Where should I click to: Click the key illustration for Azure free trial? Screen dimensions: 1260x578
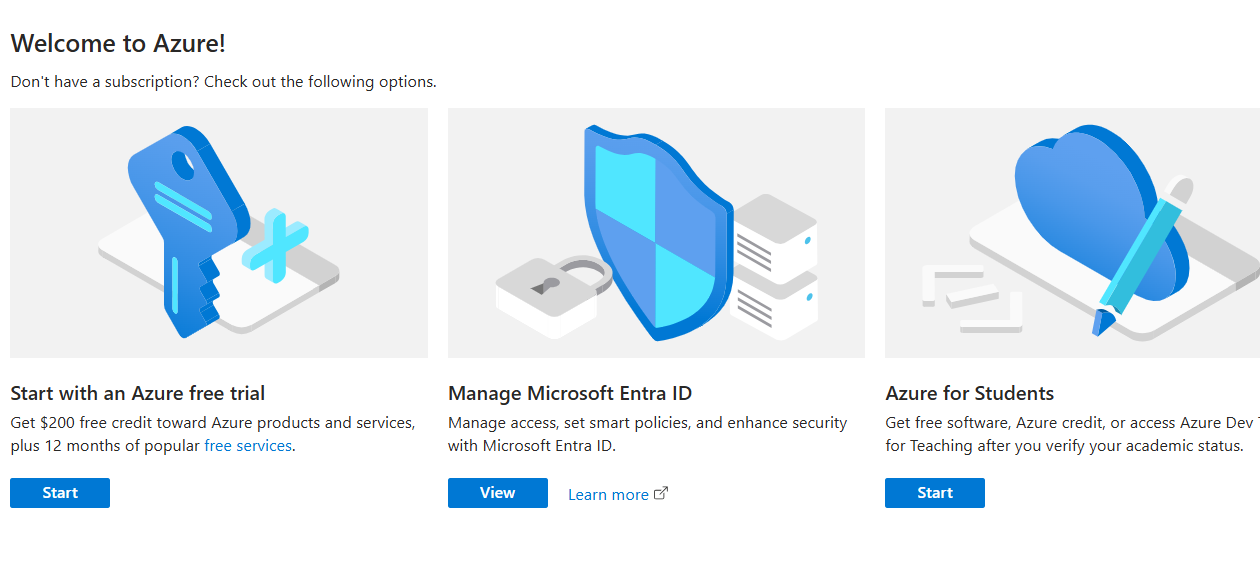point(219,233)
